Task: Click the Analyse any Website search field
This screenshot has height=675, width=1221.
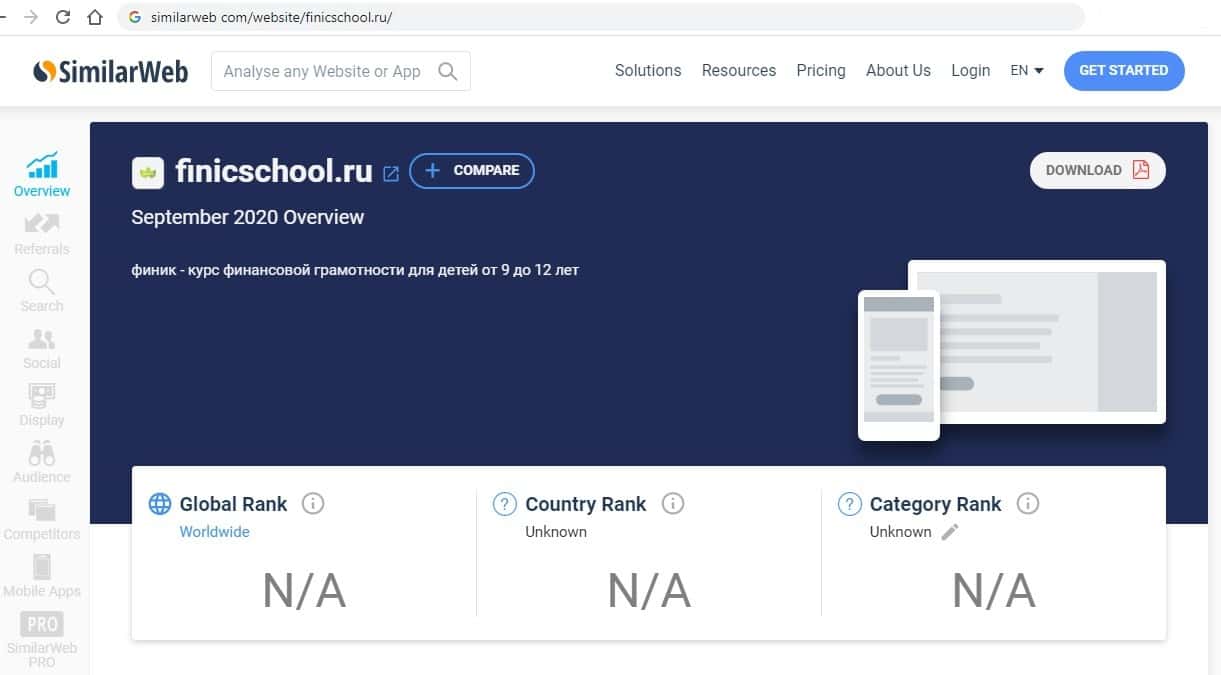Action: (x=323, y=72)
